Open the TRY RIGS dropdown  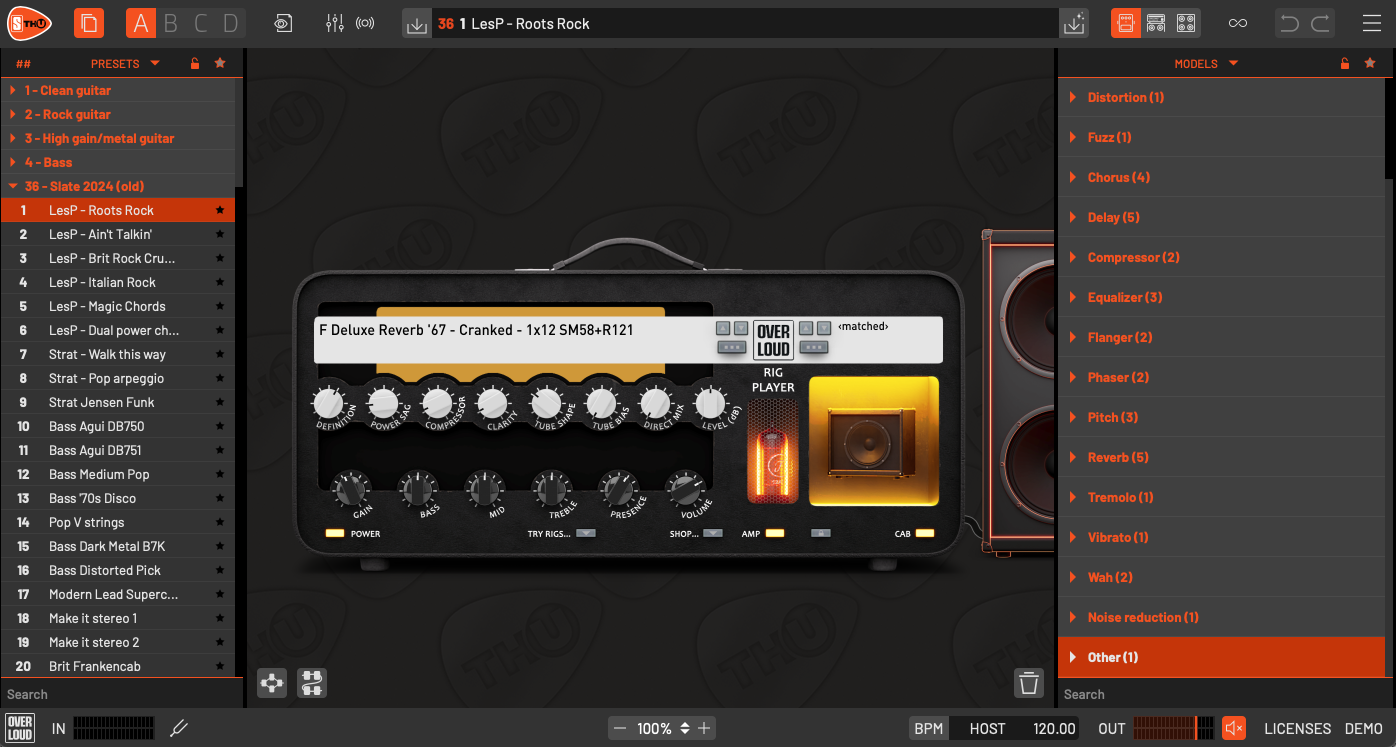click(585, 533)
